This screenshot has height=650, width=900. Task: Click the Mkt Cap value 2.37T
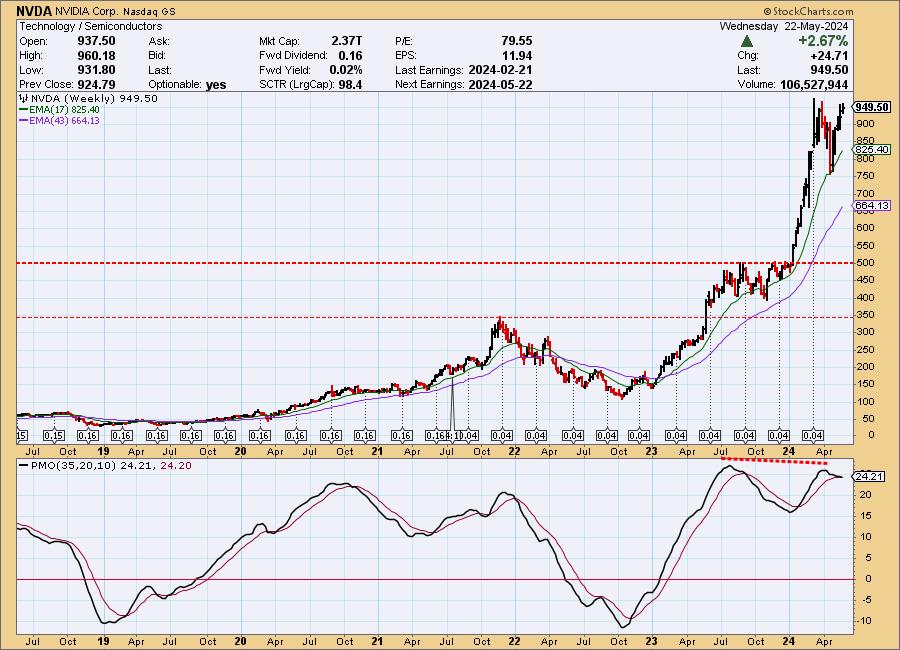pyautogui.click(x=347, y=41)
